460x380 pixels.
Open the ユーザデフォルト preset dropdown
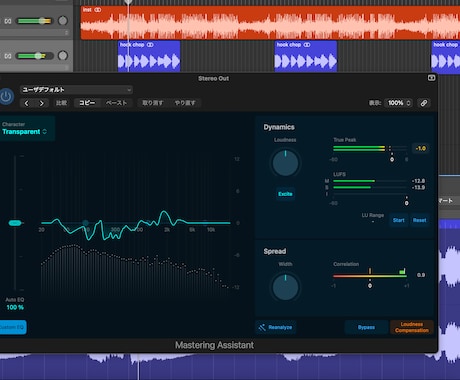point(76,90)
